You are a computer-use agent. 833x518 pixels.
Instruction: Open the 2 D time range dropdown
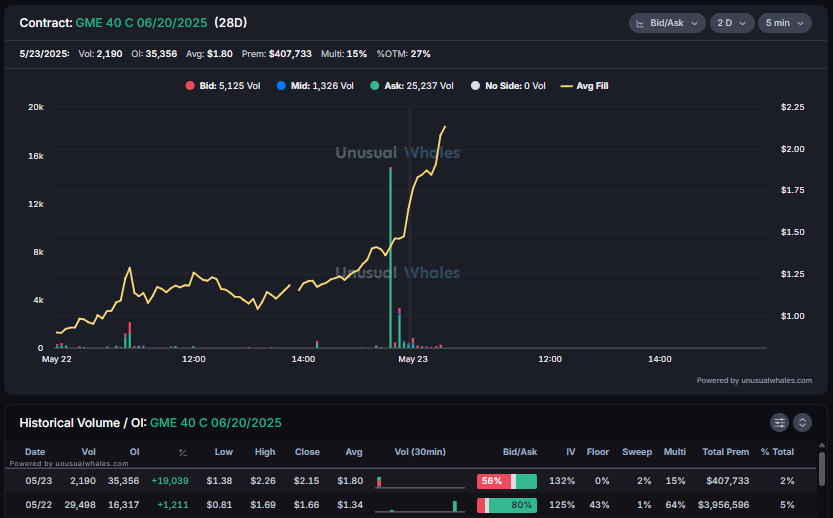click(732, 23)
